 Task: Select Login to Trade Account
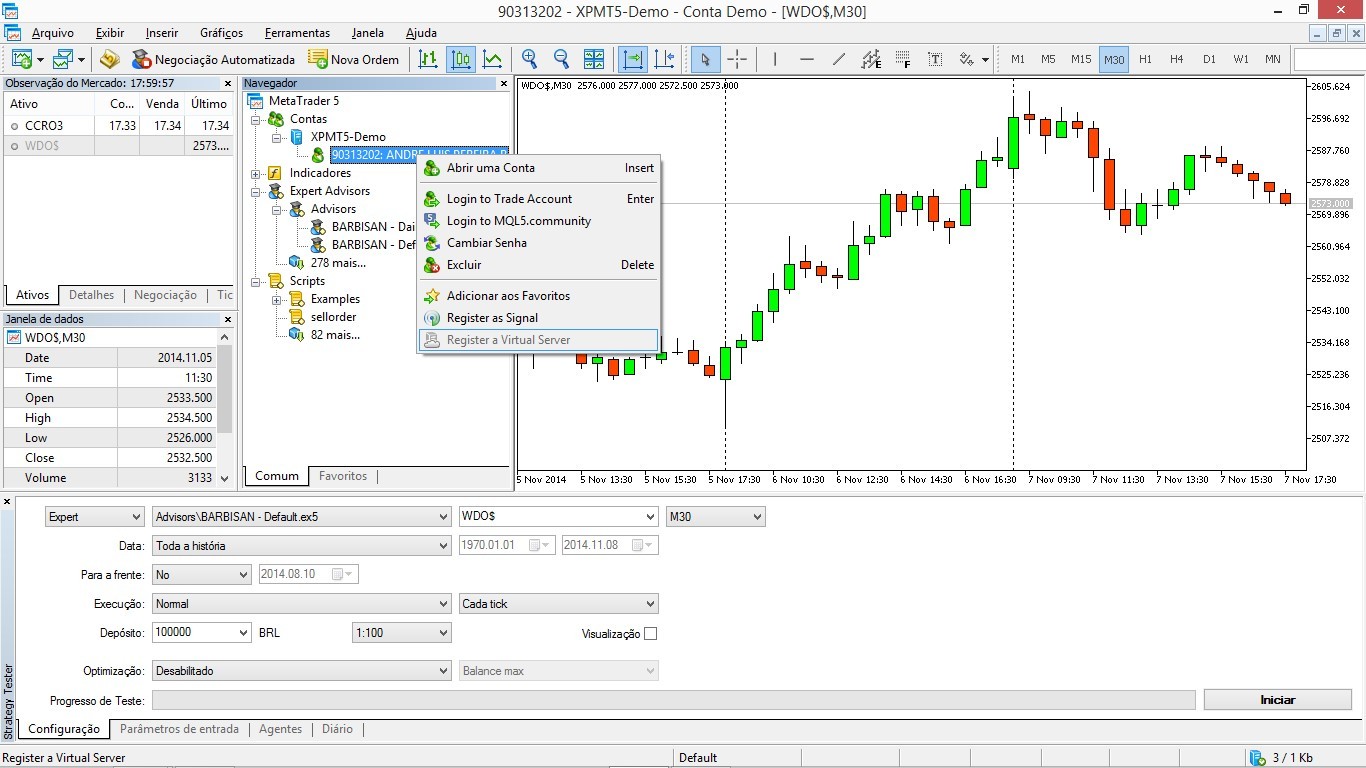pos(540,199)
